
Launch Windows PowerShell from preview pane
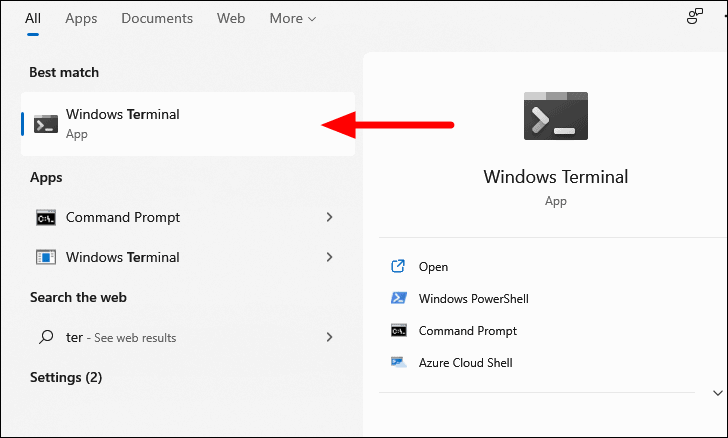(x=474, y=299)
